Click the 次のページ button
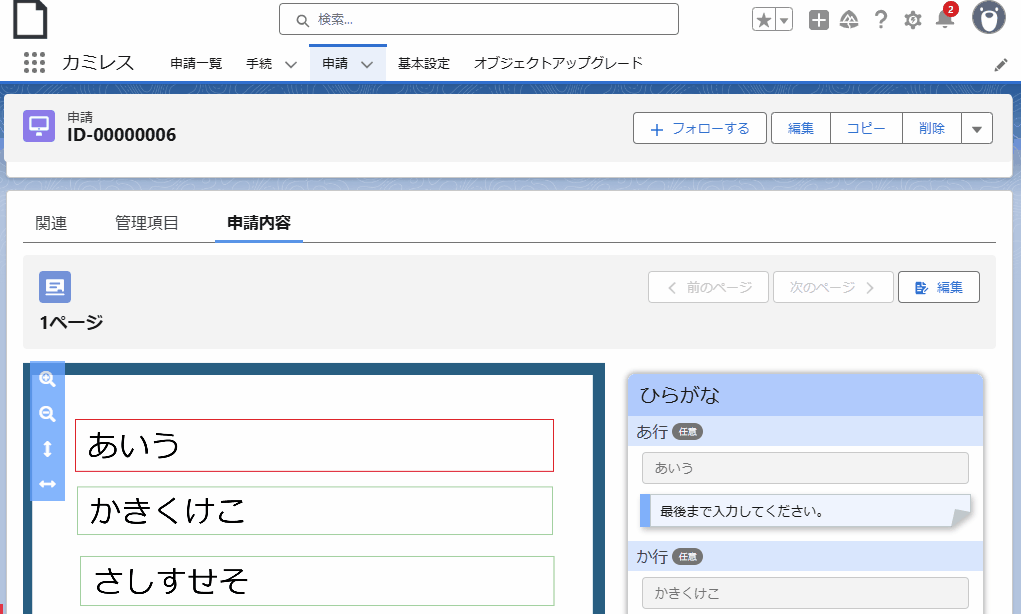1021x614 pixels. click(833, 287)
